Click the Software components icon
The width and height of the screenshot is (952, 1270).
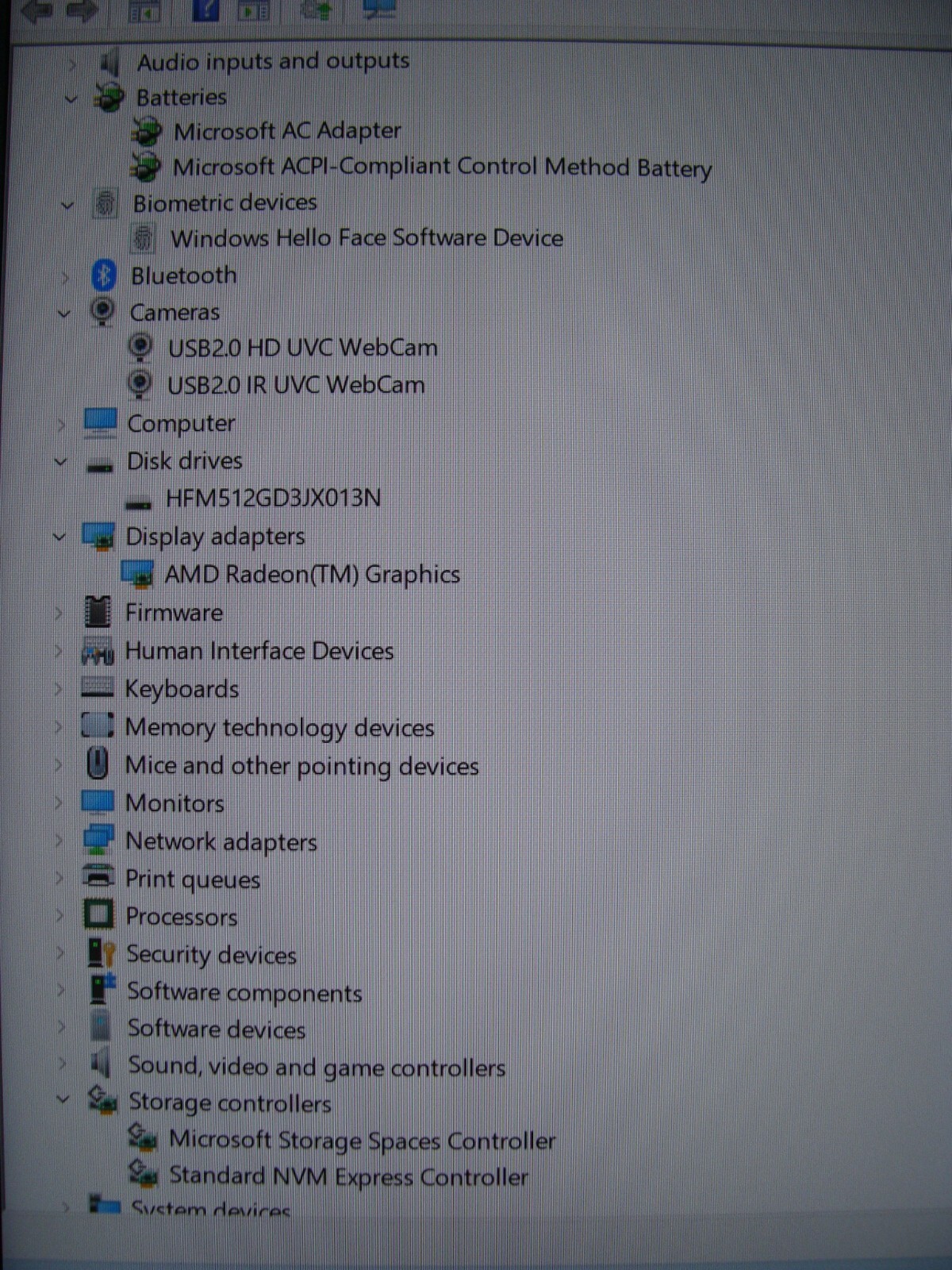[x=102, y=989]
